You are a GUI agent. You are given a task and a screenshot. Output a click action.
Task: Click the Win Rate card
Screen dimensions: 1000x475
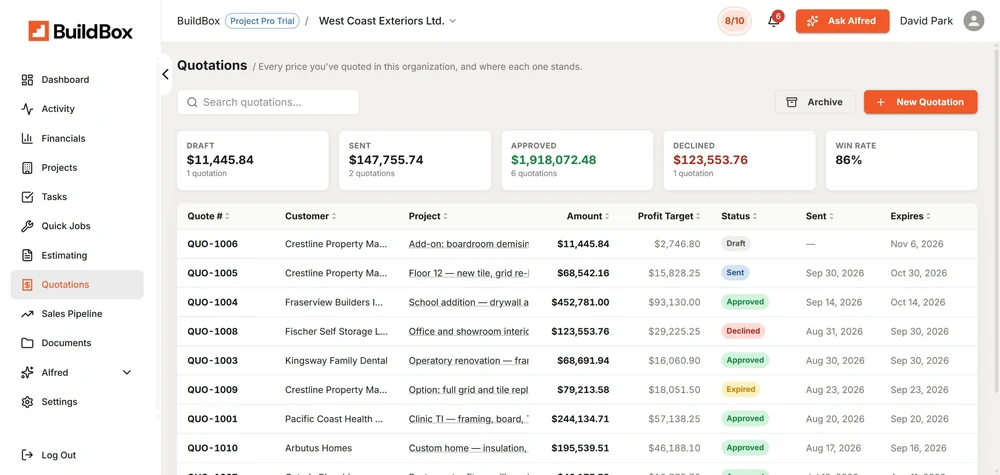pos(901,160)
